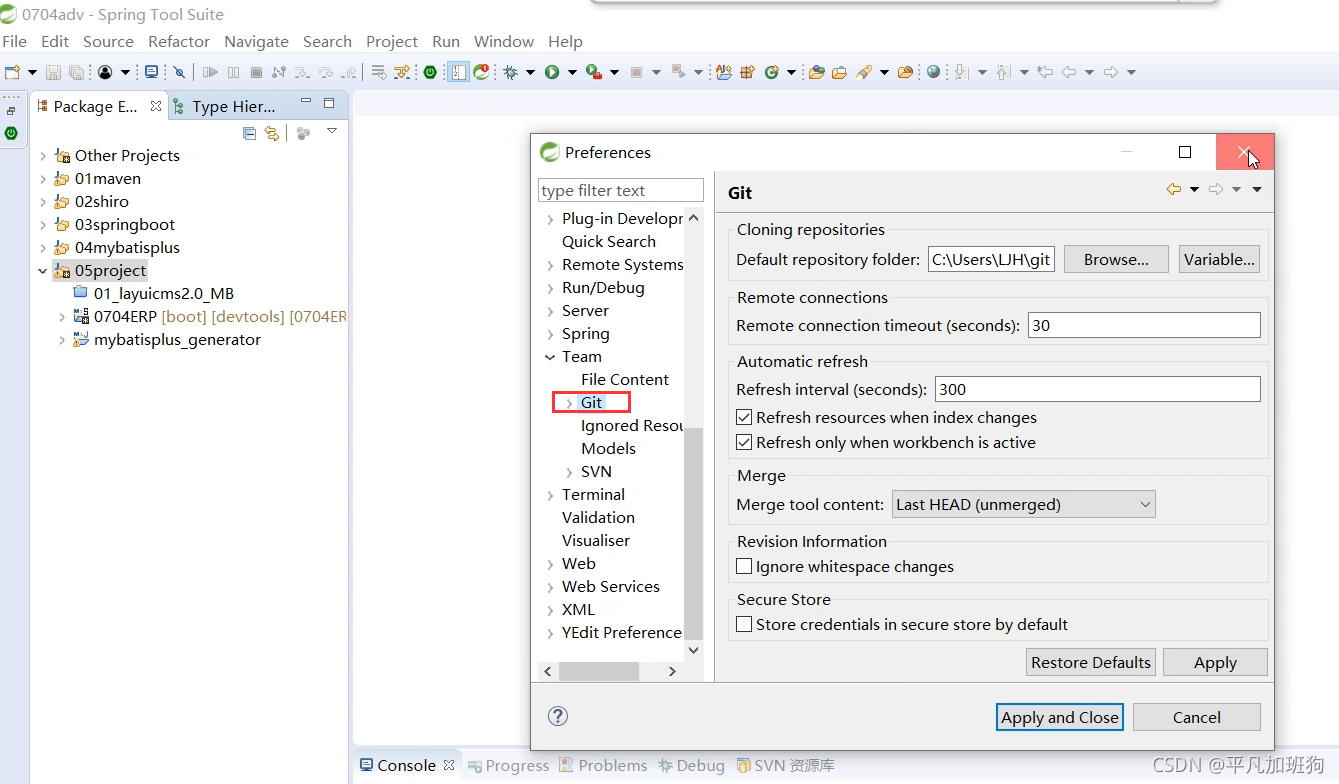
Task: Open the Navigate menu
Action: (256, 41)
